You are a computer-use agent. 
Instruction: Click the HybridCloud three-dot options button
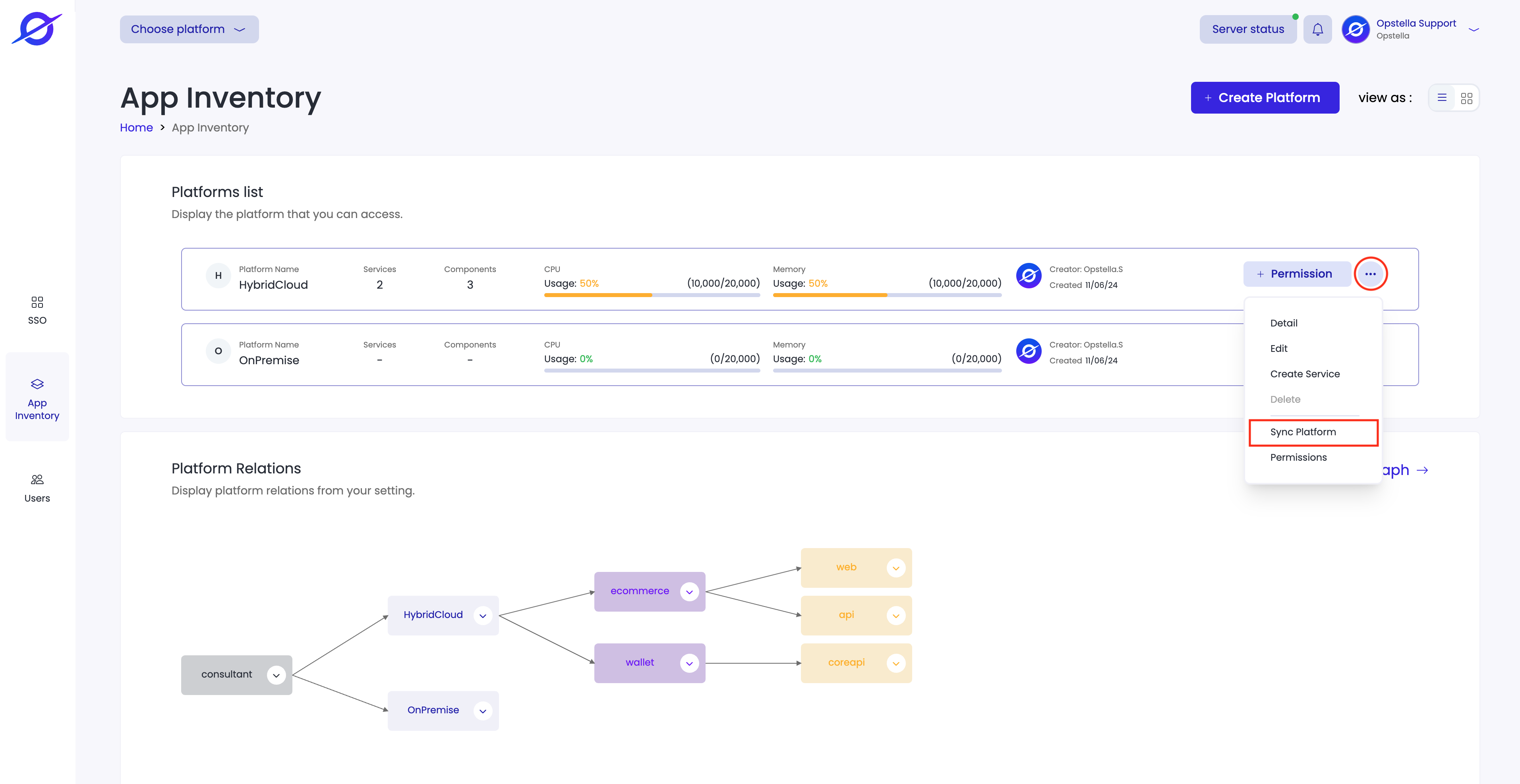point(1370,274)
